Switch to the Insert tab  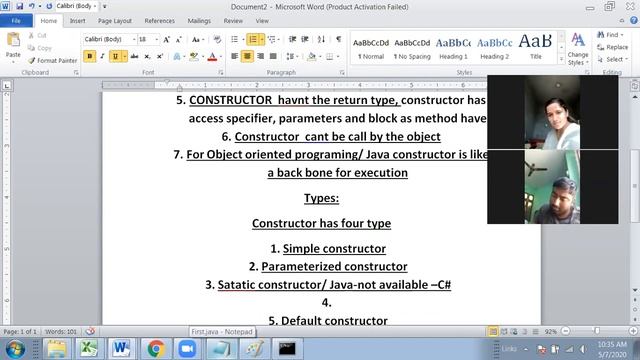tap(77, 20)
